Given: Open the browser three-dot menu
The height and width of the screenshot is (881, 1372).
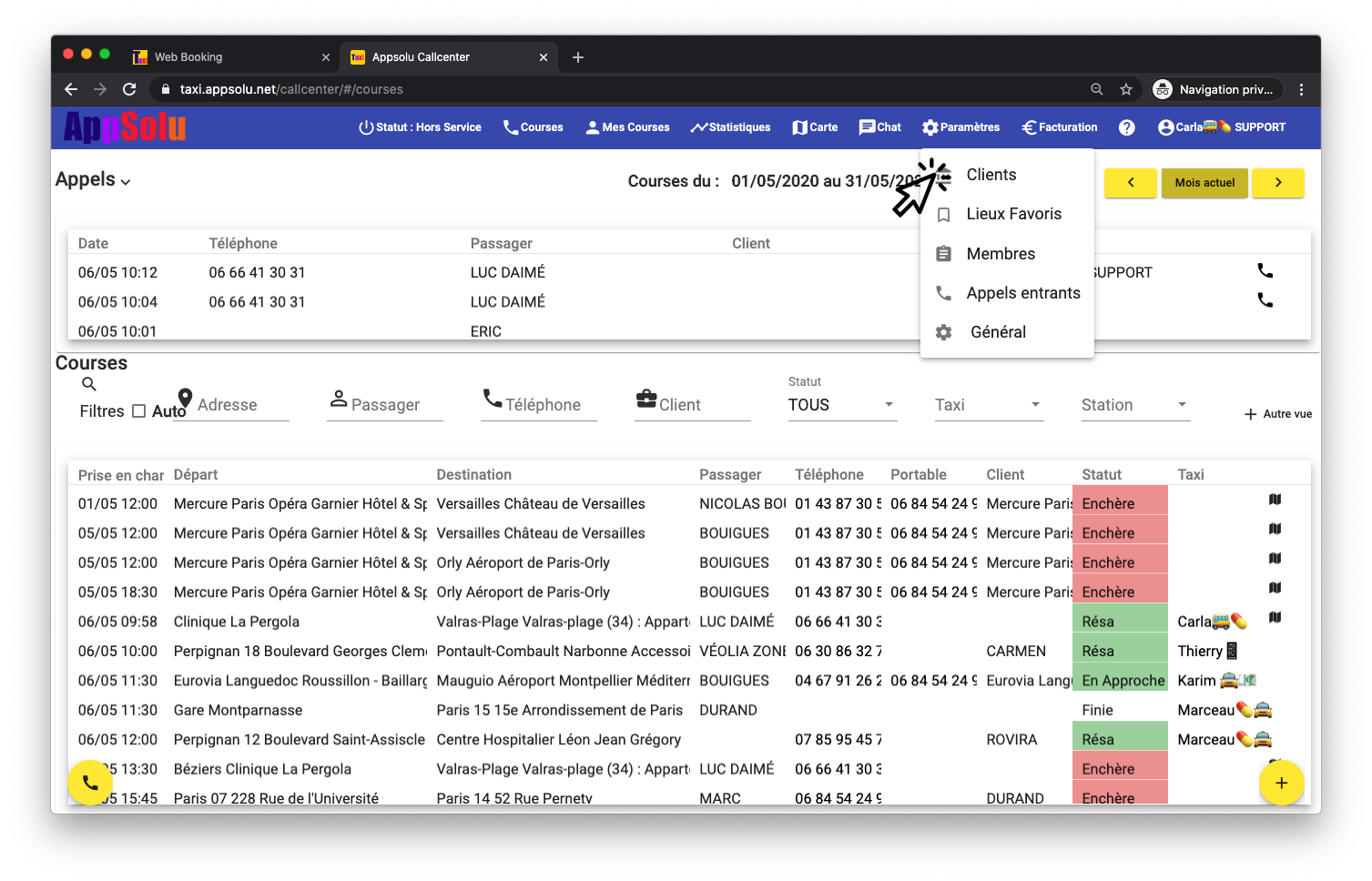Looking at the screenshot, I should click(1301, 89).
